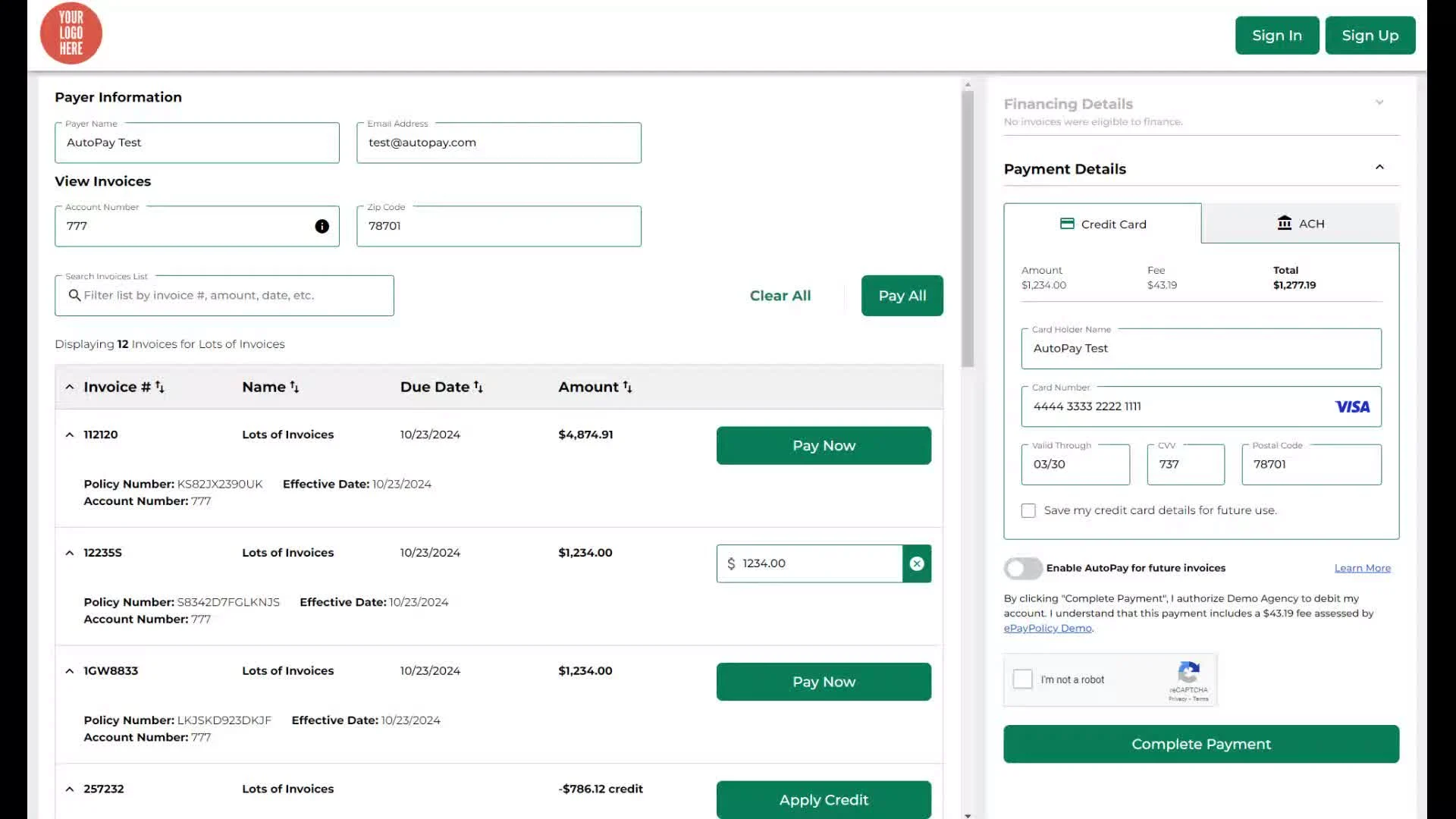Collapse invoice 112120 row details
1456x819 pixels.
[x=70, y=435]
